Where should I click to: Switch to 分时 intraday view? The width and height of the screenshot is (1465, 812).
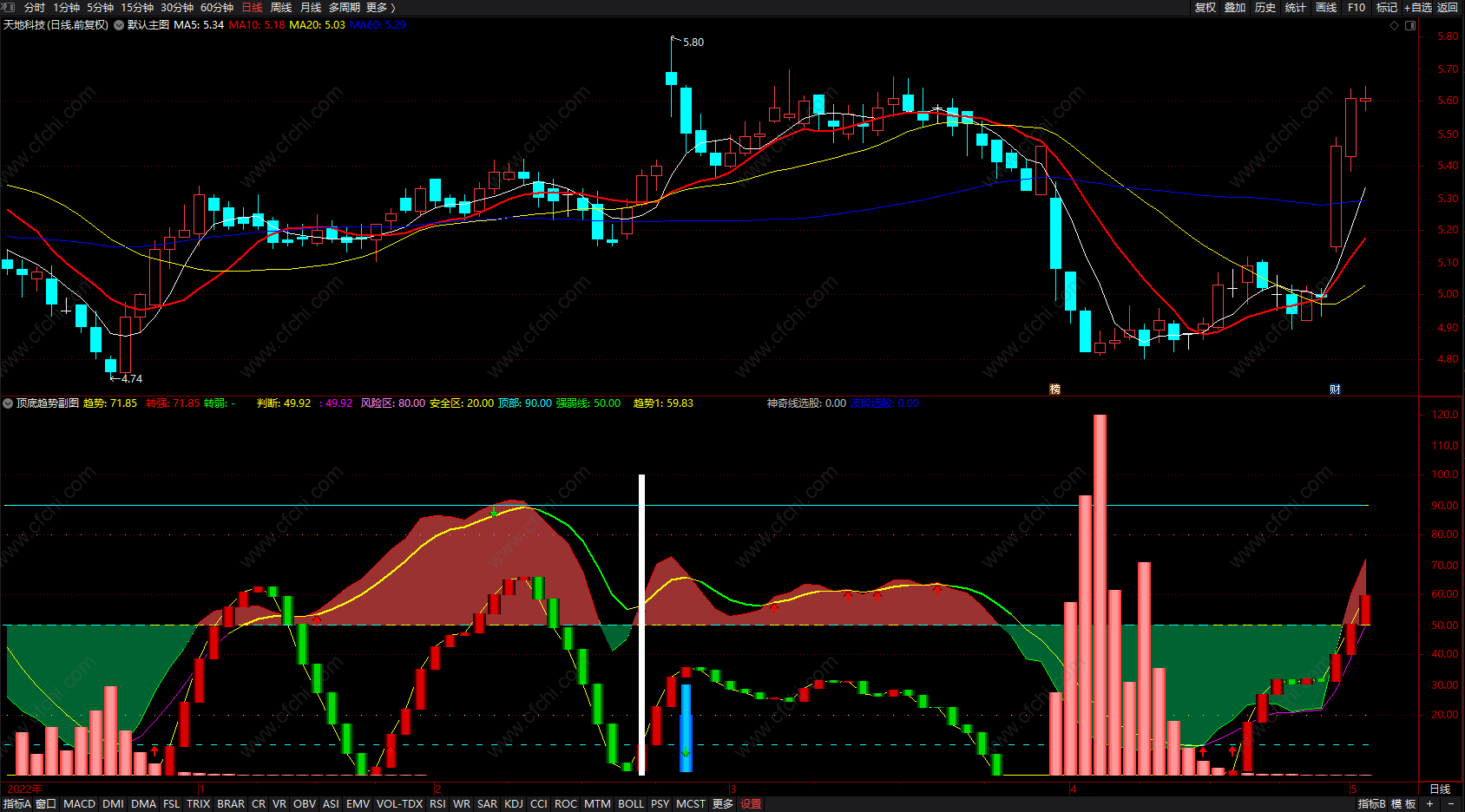tap(35, 7)
